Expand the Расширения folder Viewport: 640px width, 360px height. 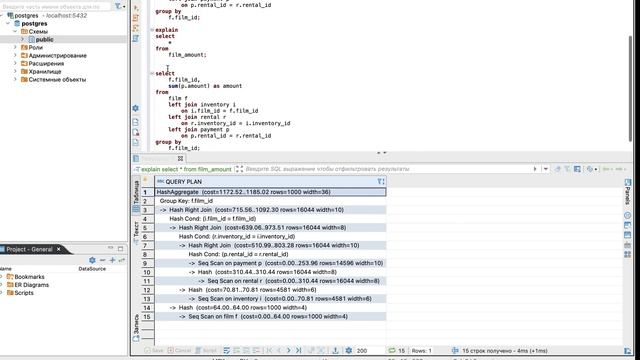coord(16,63)
